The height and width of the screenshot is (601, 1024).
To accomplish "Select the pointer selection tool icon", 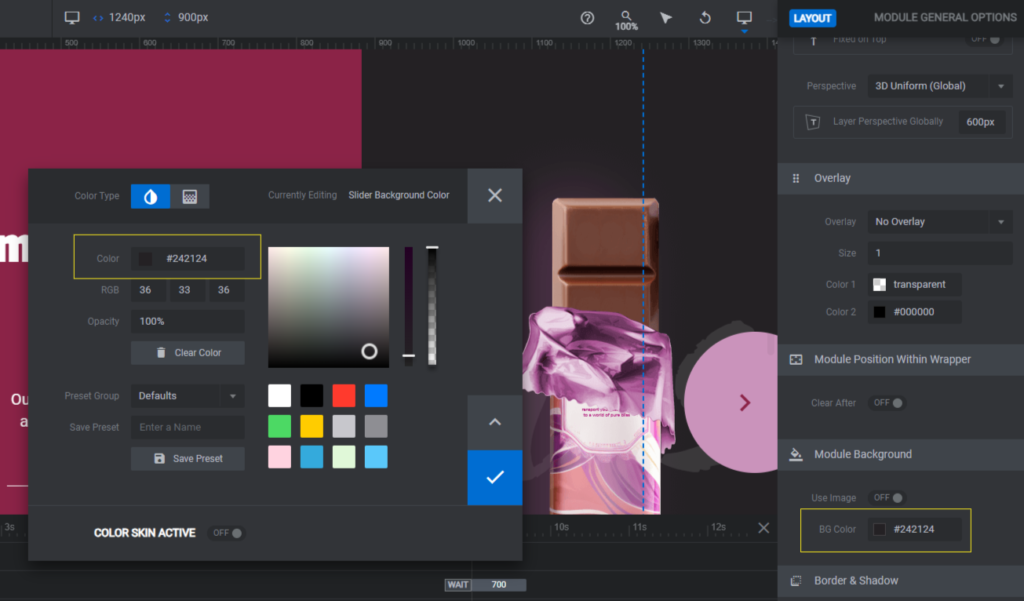I will point(665,17).
